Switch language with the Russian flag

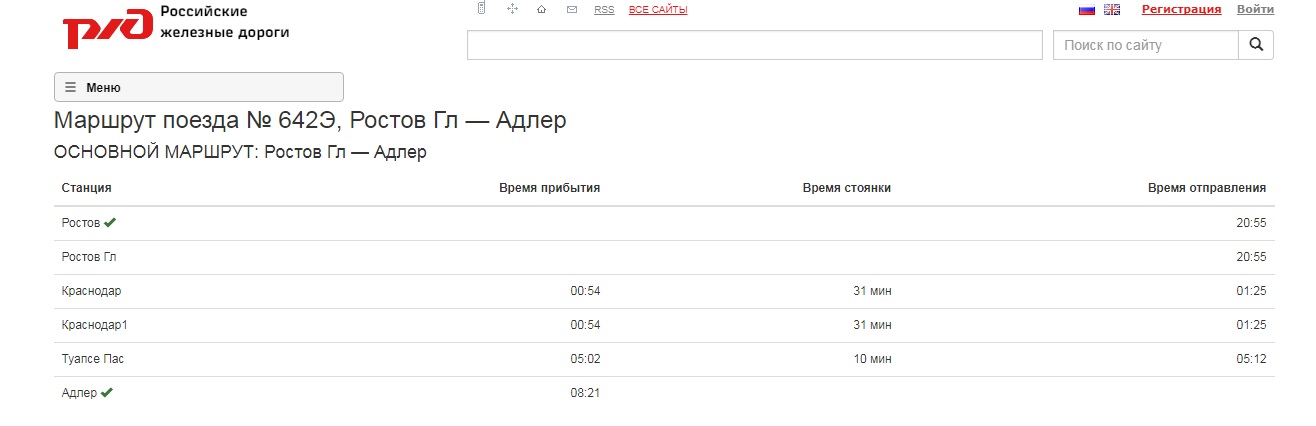click(x=1087, y=10)
